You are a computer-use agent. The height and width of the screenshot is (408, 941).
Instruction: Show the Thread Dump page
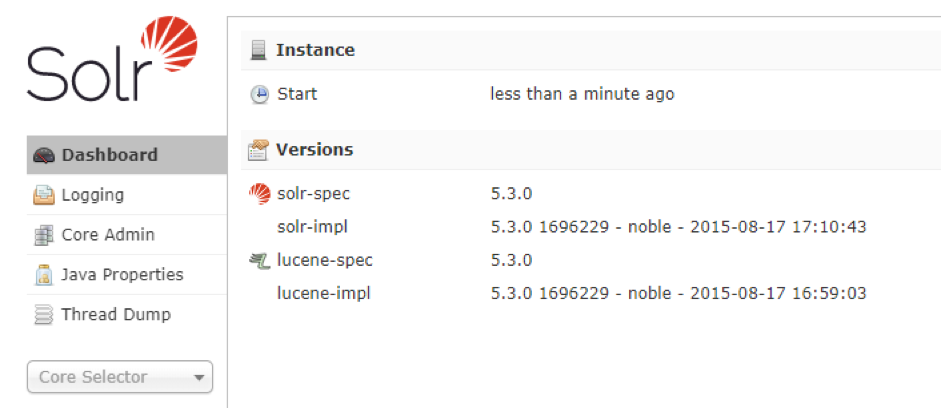(116, 314)
